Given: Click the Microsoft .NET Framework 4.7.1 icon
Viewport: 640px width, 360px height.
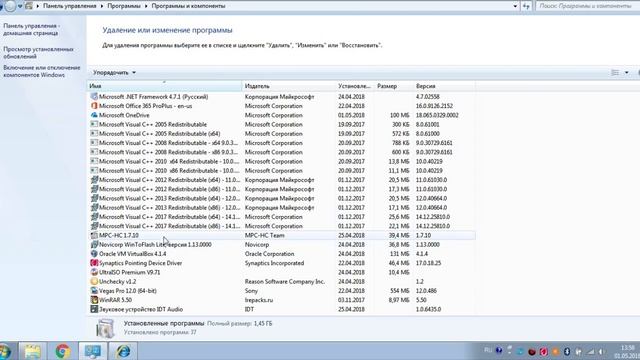Looking at the screenshot, I should pos(94,97).
